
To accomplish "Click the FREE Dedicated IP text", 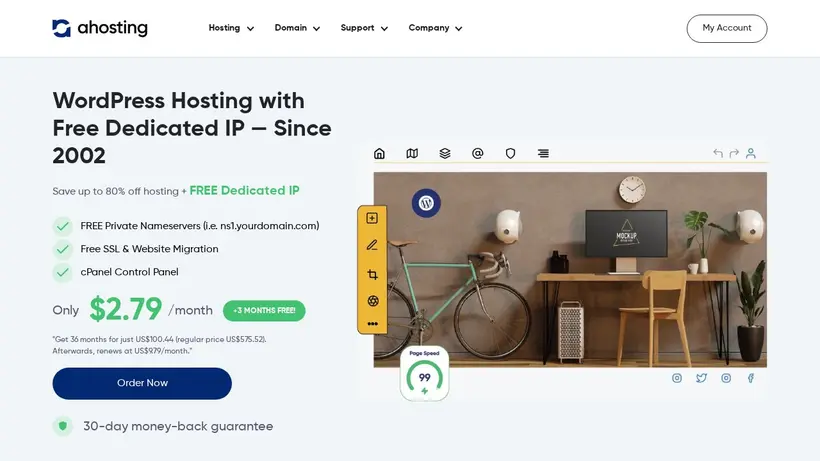I will (244, 190).
